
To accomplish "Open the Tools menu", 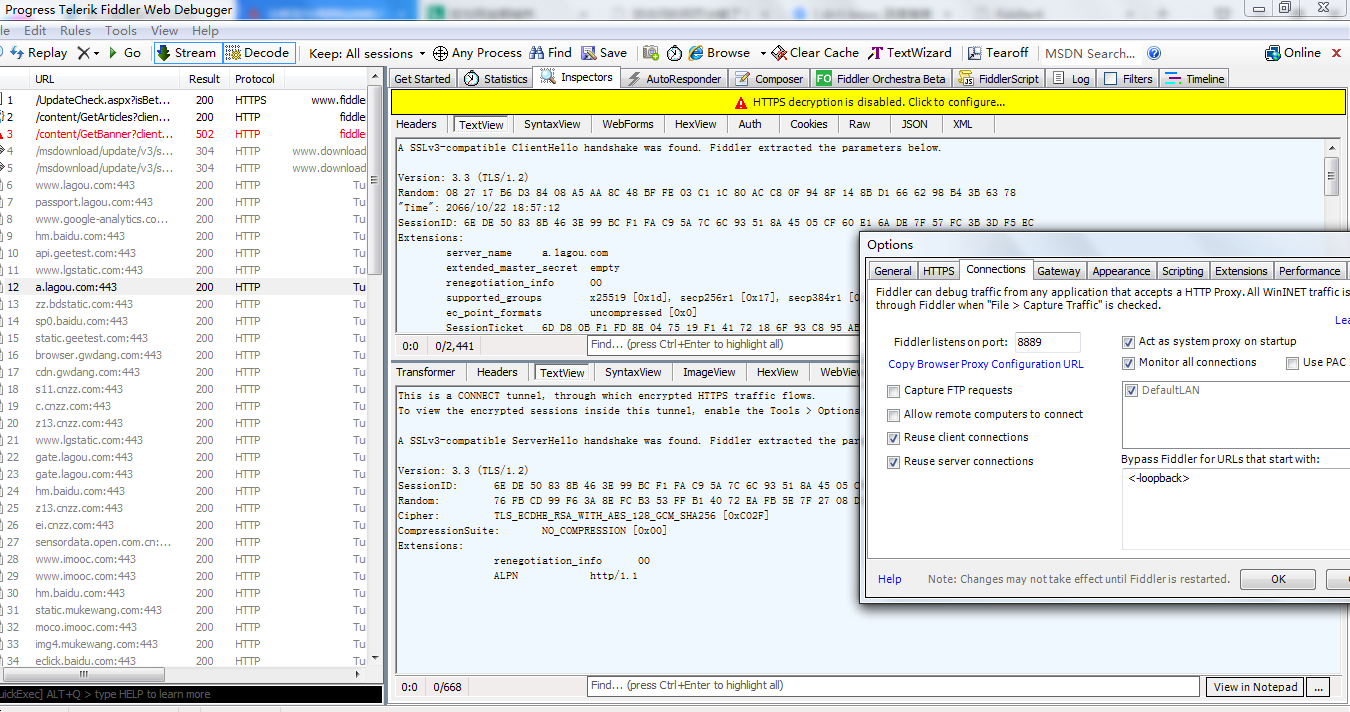I will (121, 31).
